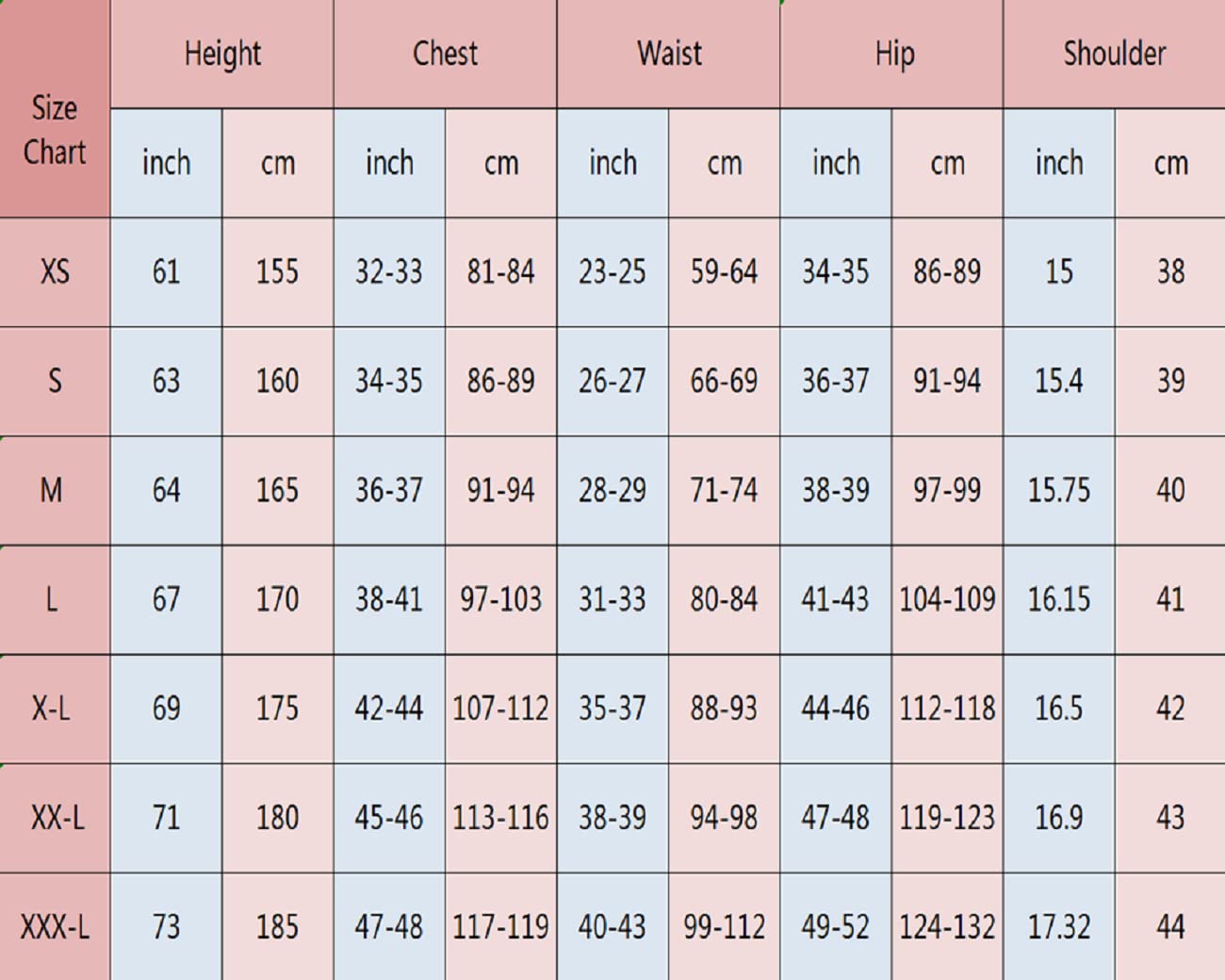Click the XS size row label
Viewport: 1225px width, 980px height.
(x=55, y=272)
